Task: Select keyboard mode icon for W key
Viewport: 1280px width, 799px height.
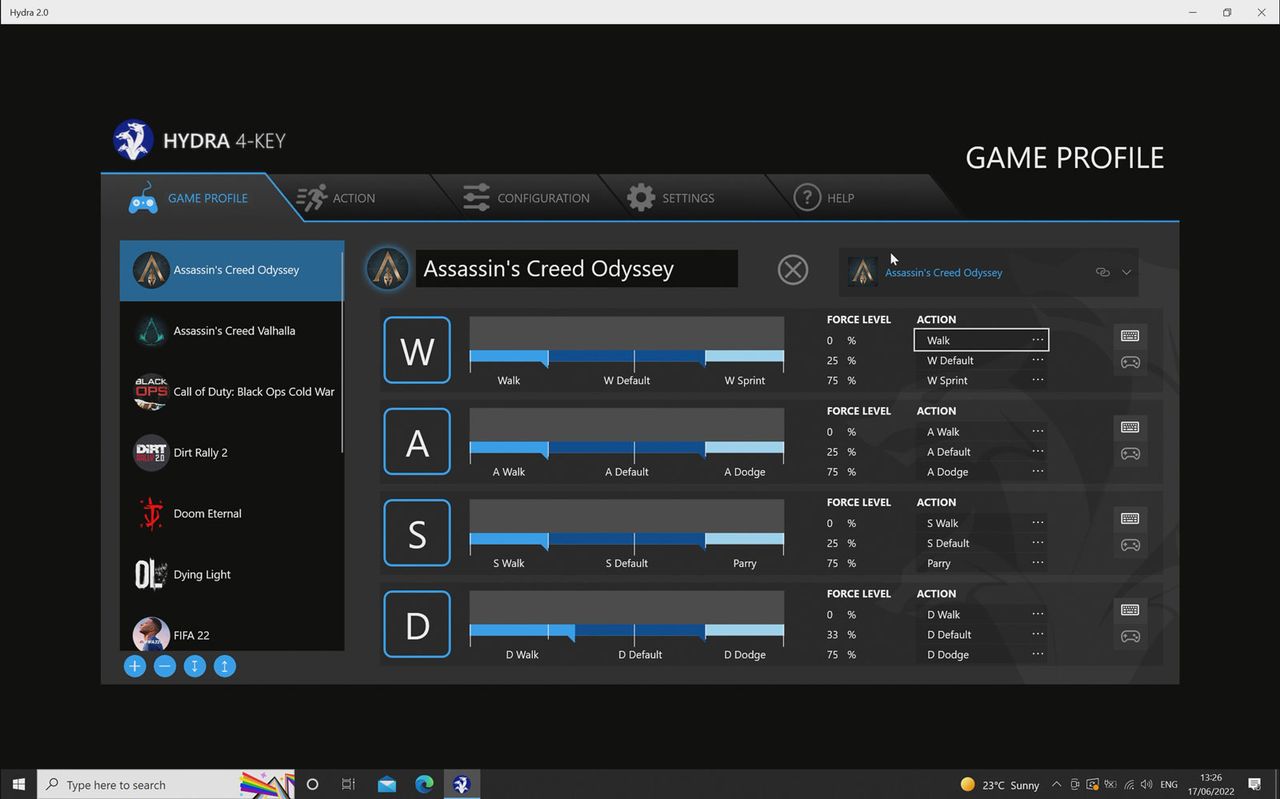Action: 1130,336
